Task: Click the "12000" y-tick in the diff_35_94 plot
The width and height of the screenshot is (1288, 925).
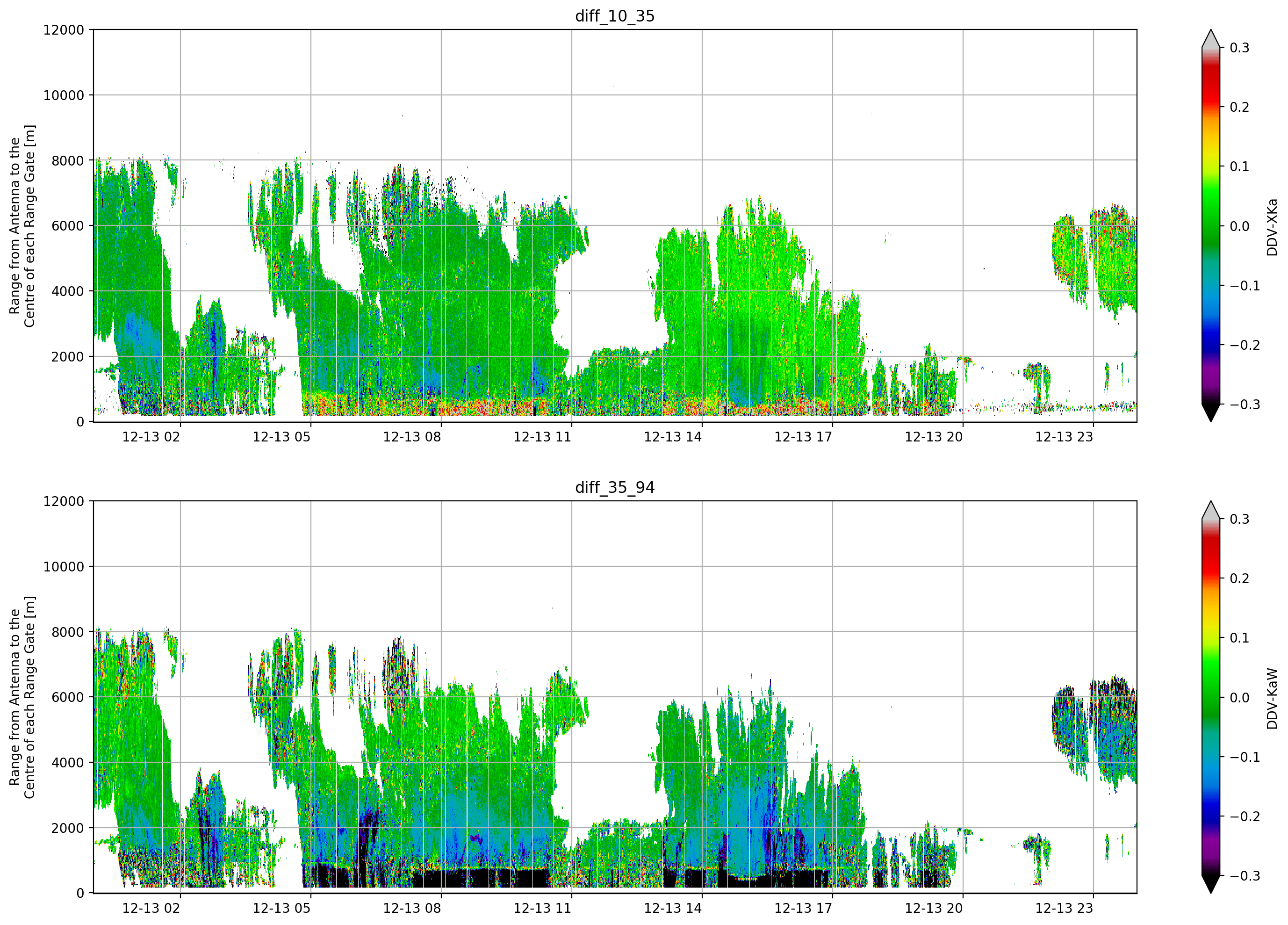Action: tap(64, 502)
